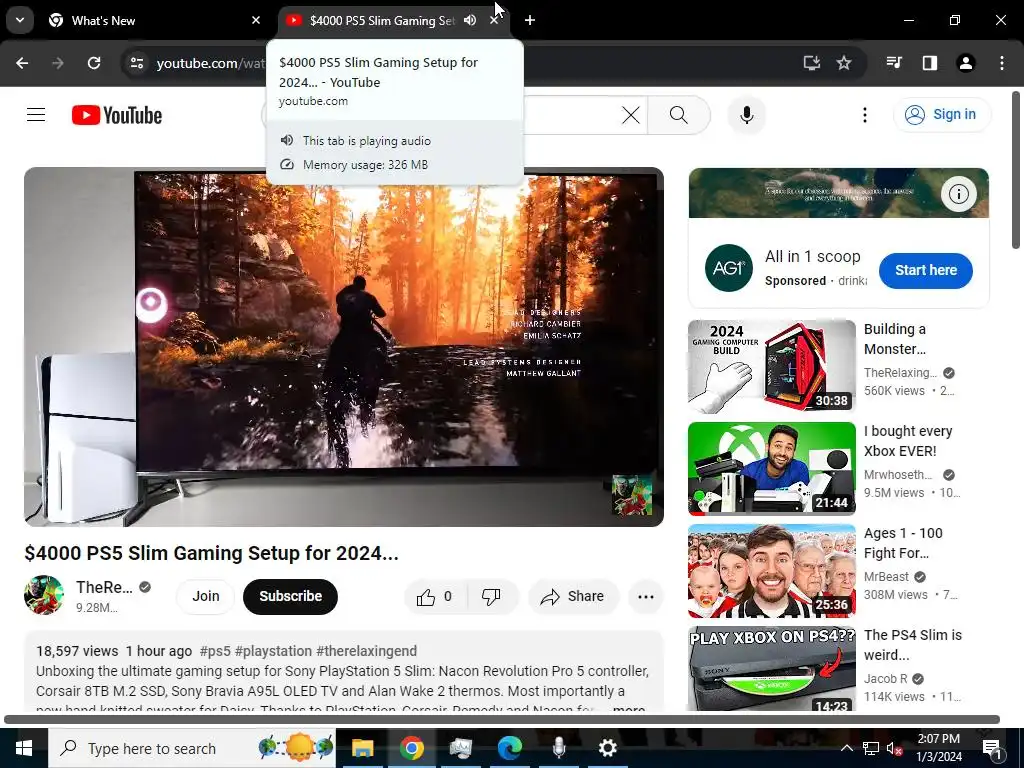Click the Share button
The image size is (1024, 768).
click(573, 596)
